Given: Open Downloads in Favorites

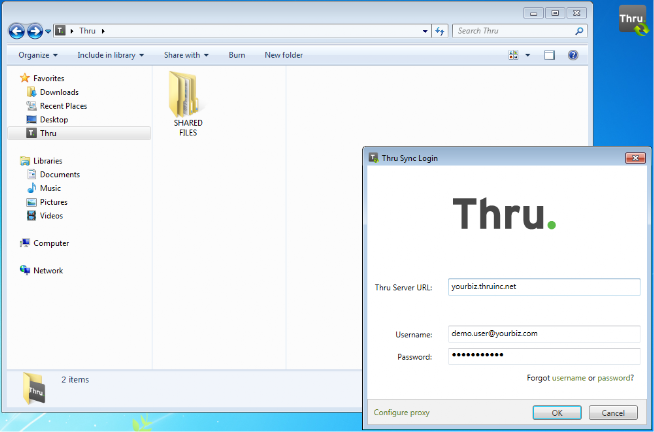Looking at the screenshot, I should coord(59,92).
